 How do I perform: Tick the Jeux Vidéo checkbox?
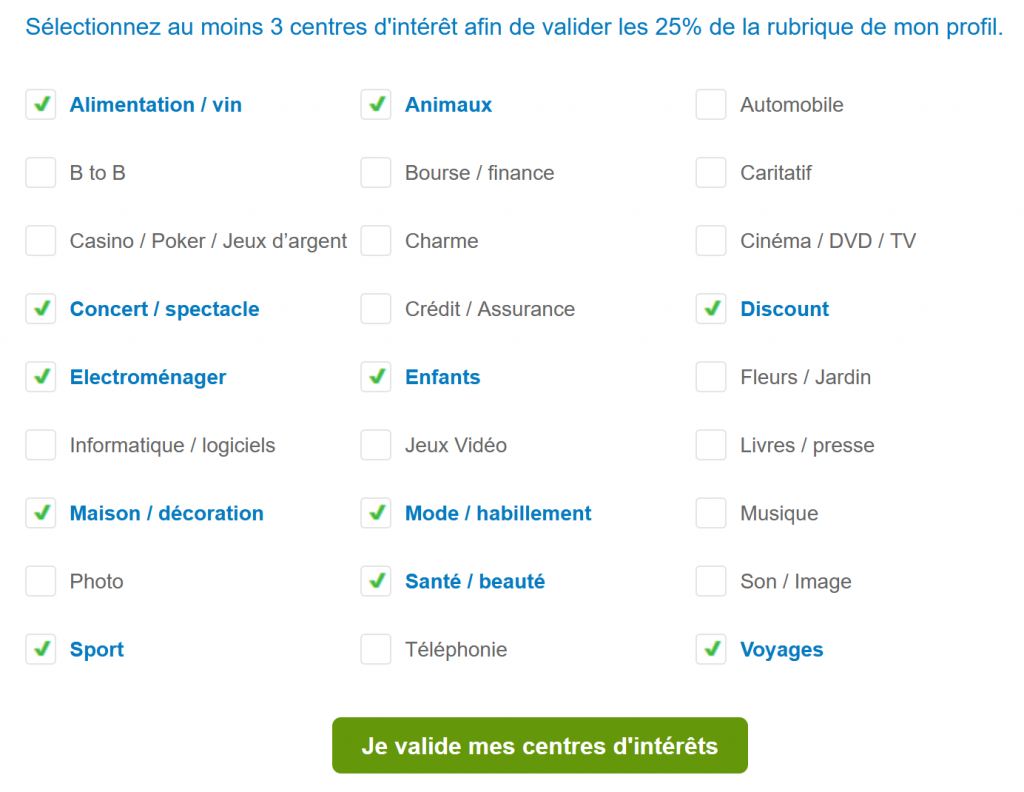pyautogui.click(x=376, y=445)
